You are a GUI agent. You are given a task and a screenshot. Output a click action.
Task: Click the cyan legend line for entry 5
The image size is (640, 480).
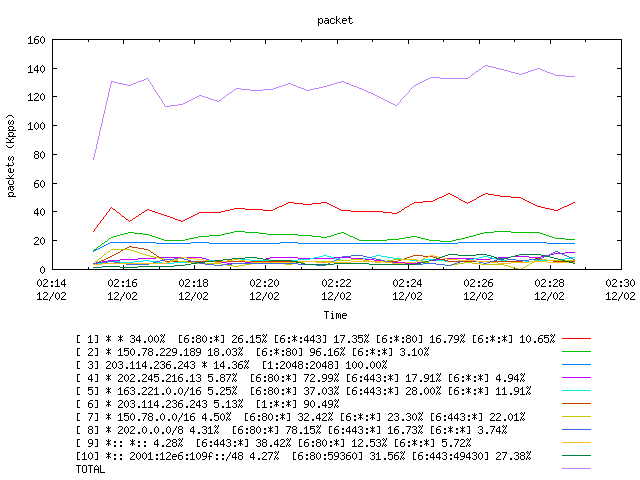(576, 391)
